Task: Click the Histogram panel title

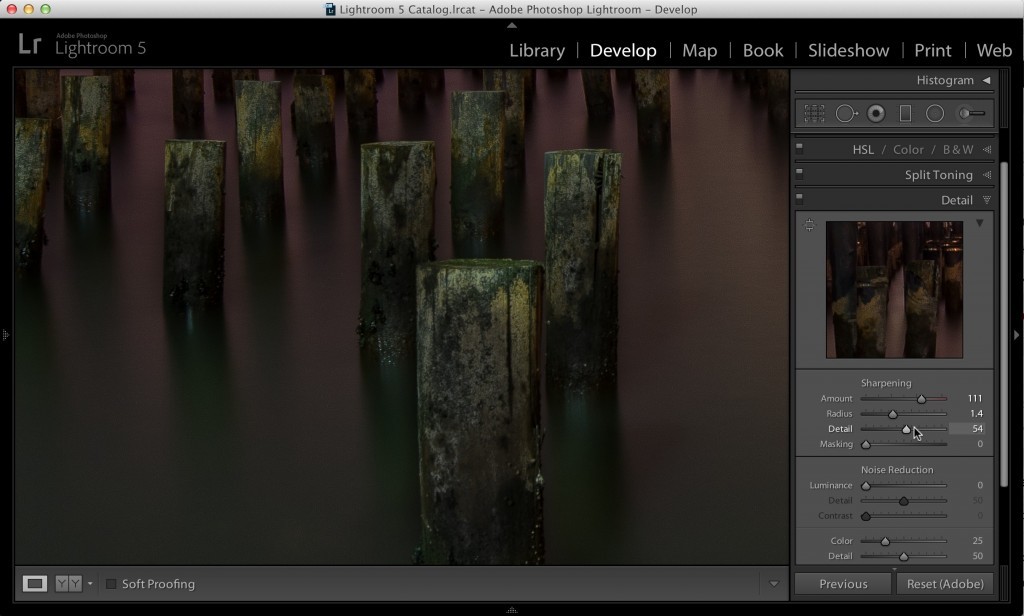Action: [945, 80]
